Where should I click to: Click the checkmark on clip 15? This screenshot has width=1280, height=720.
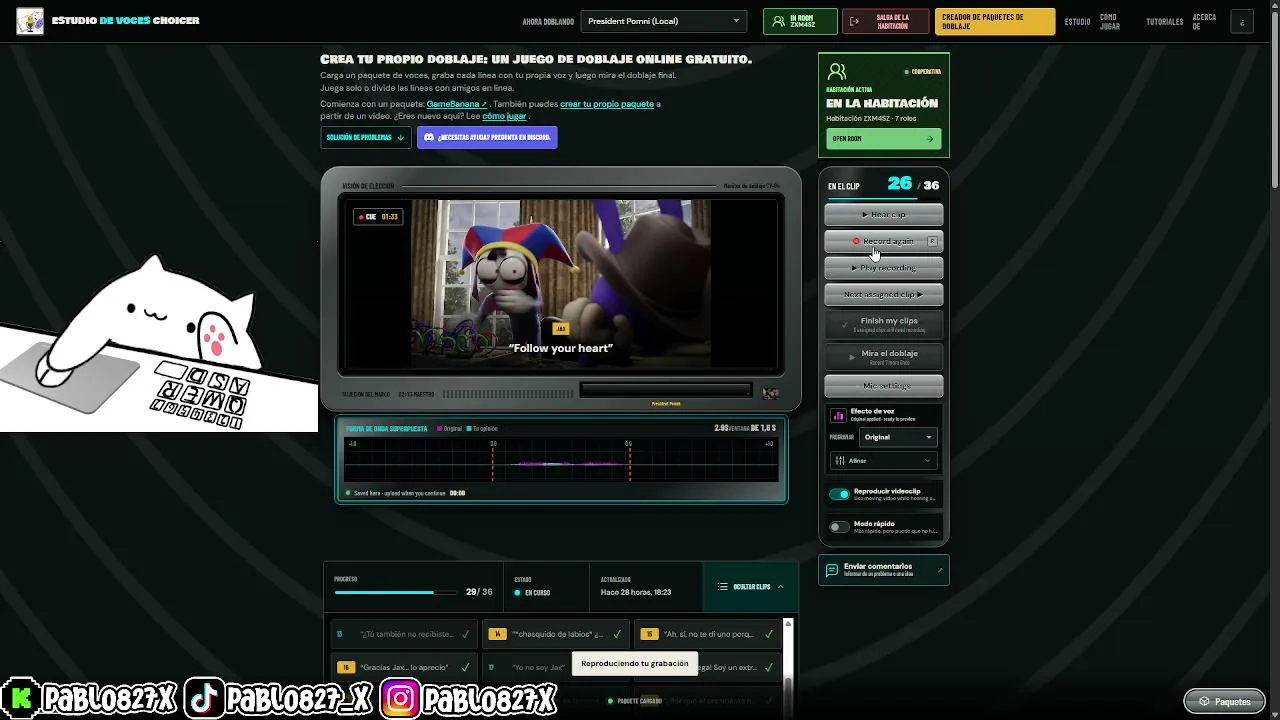[769, 634]
